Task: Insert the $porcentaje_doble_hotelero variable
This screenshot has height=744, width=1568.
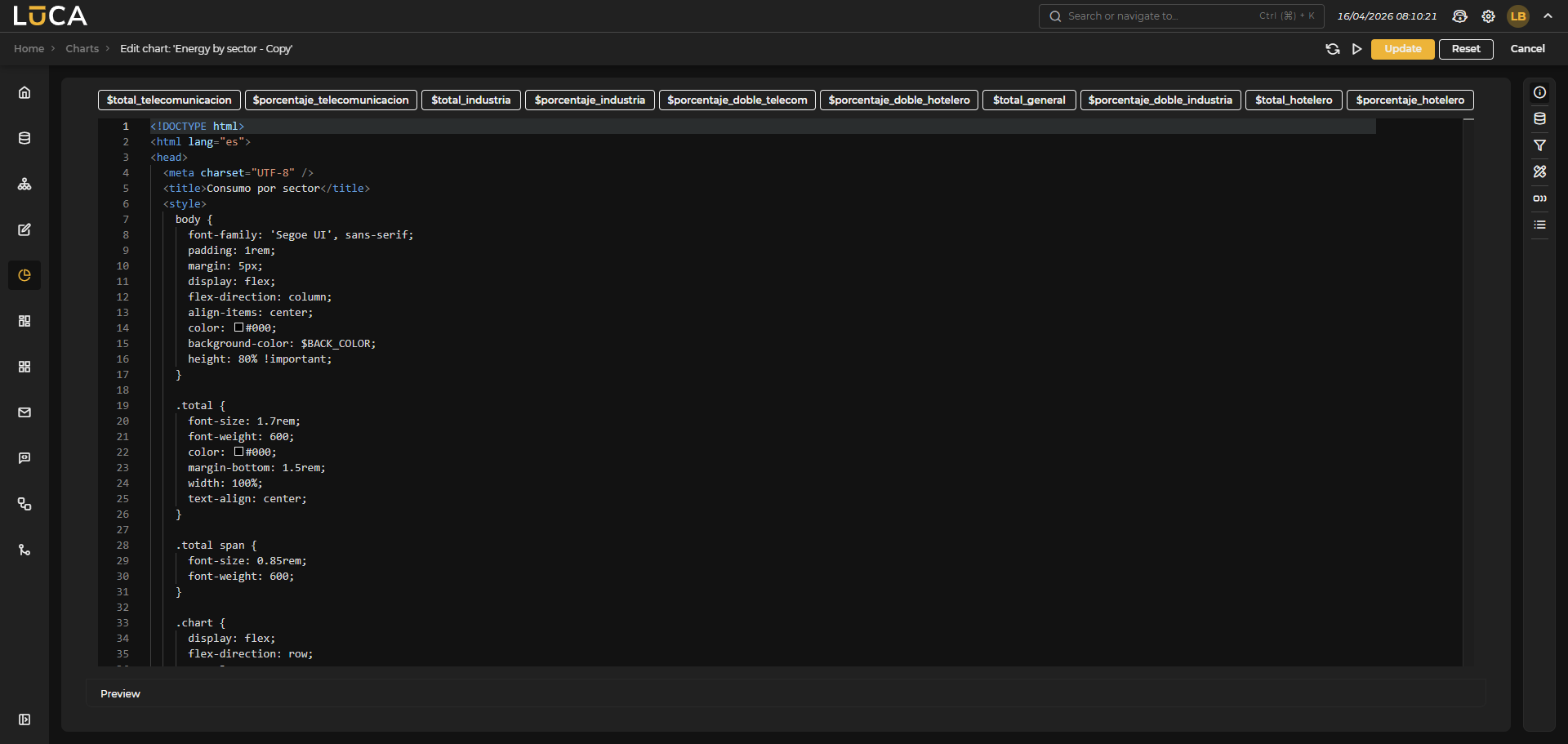Action: (x=899, y=100)
